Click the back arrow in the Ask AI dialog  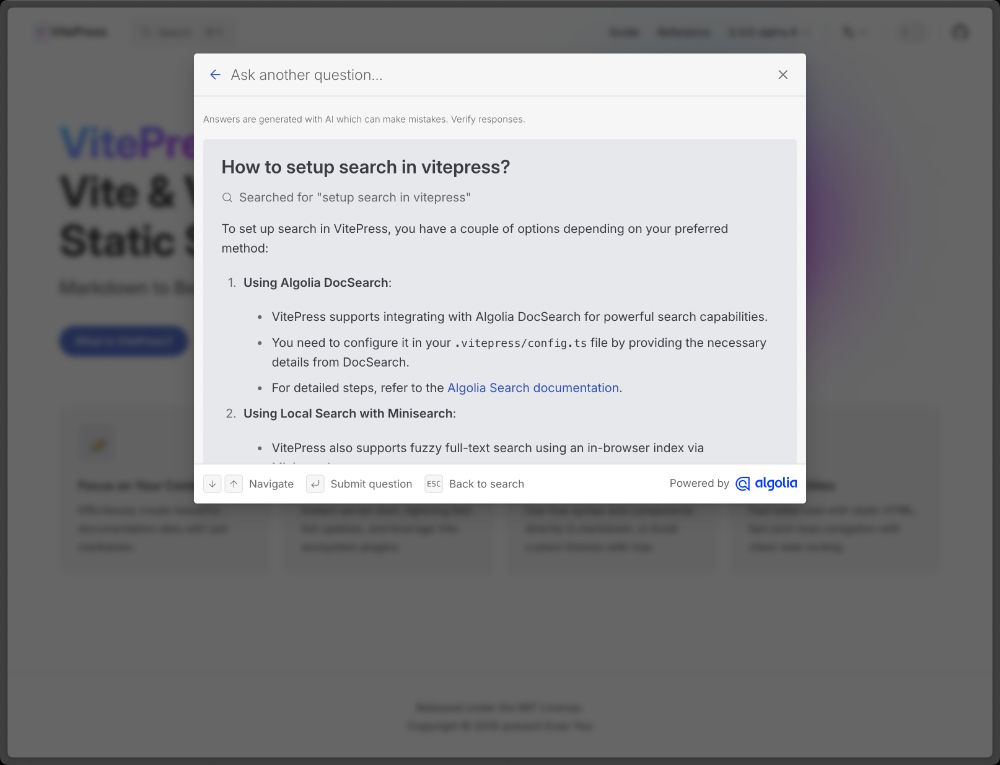215,75
